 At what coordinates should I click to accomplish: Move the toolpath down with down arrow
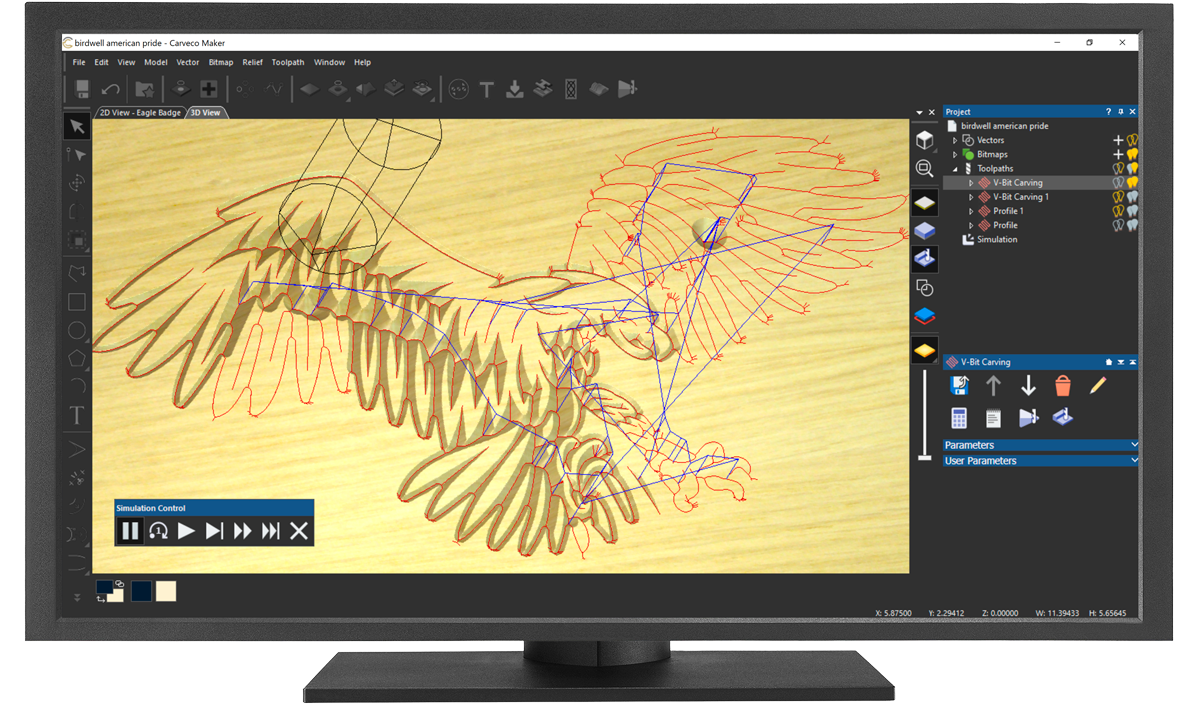pyautogui.click(x=1028, y=386)
